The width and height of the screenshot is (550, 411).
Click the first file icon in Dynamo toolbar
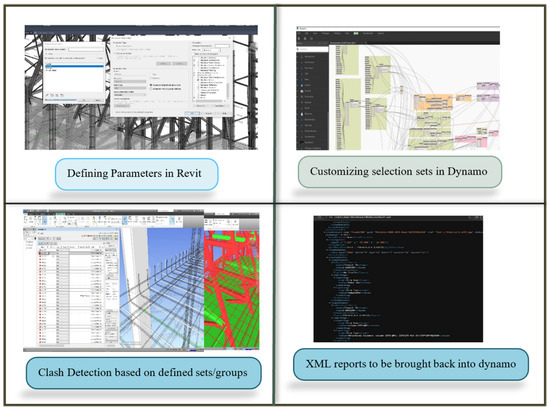pyautogui.click(x=299, y=39)
